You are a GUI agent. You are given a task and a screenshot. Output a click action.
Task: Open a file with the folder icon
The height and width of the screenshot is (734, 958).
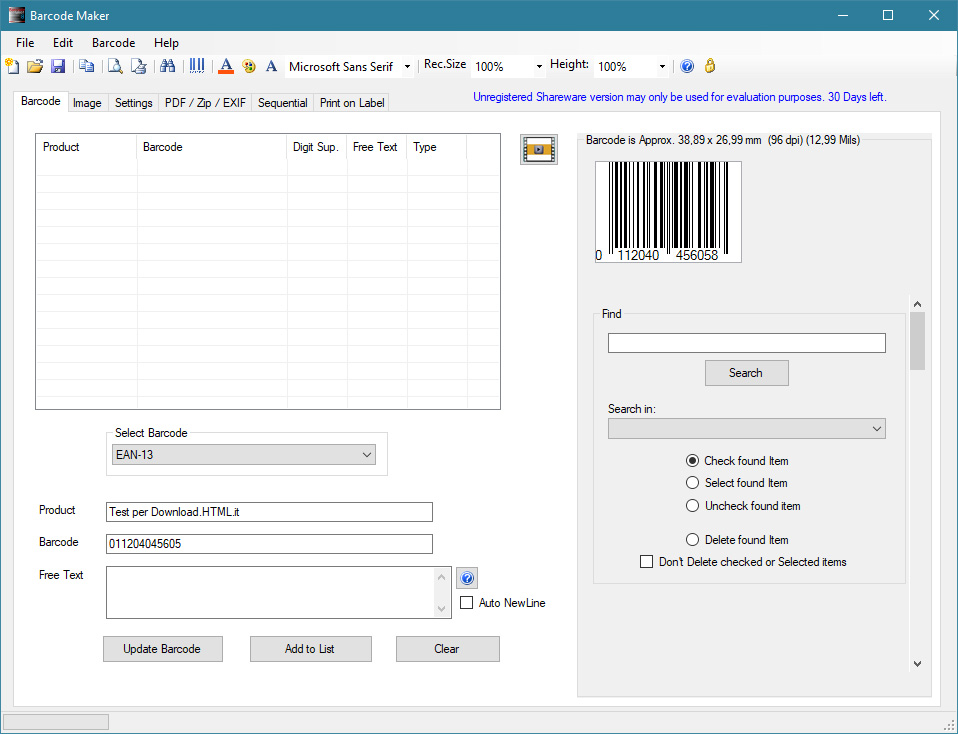[35, 67]
